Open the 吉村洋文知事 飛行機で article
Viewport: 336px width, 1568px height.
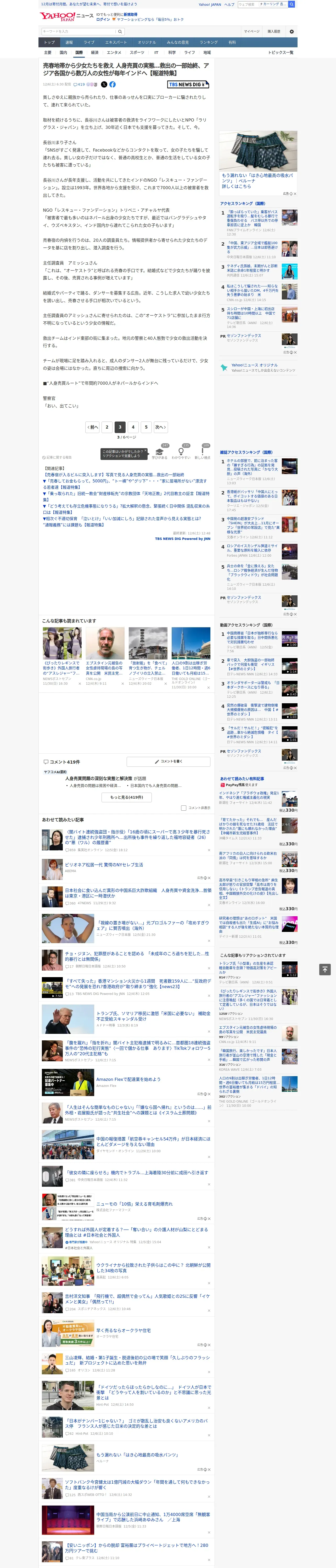coord(137,1298)
